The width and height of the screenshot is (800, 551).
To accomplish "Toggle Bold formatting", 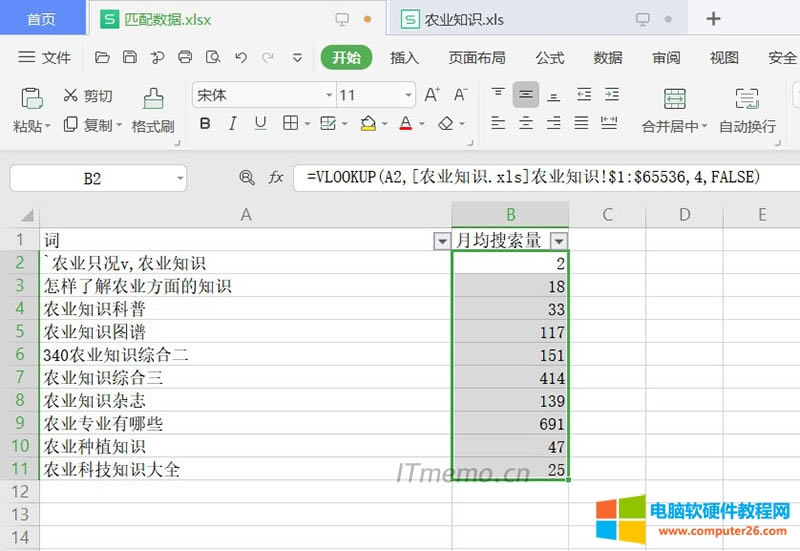I will [205, 124].
